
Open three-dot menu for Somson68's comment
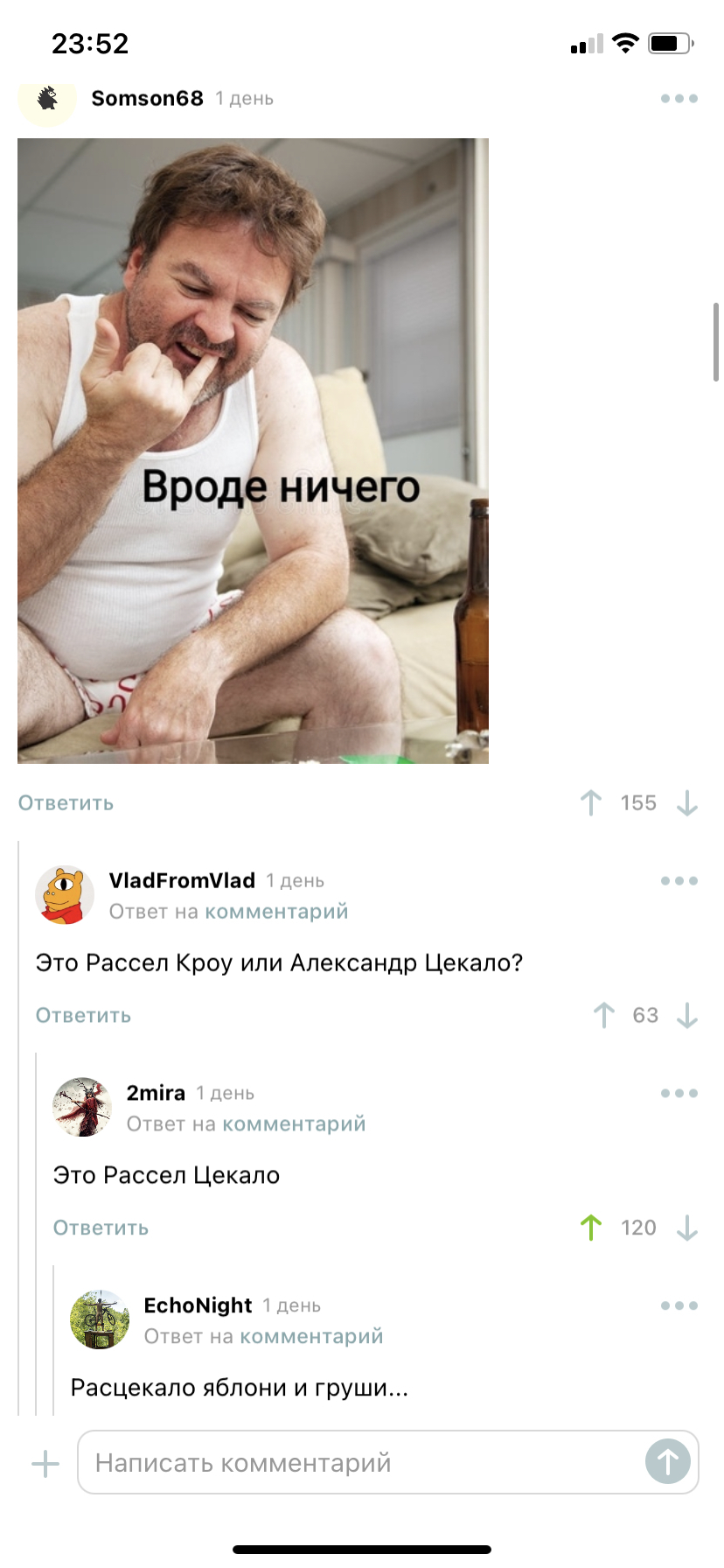point(679,99)
